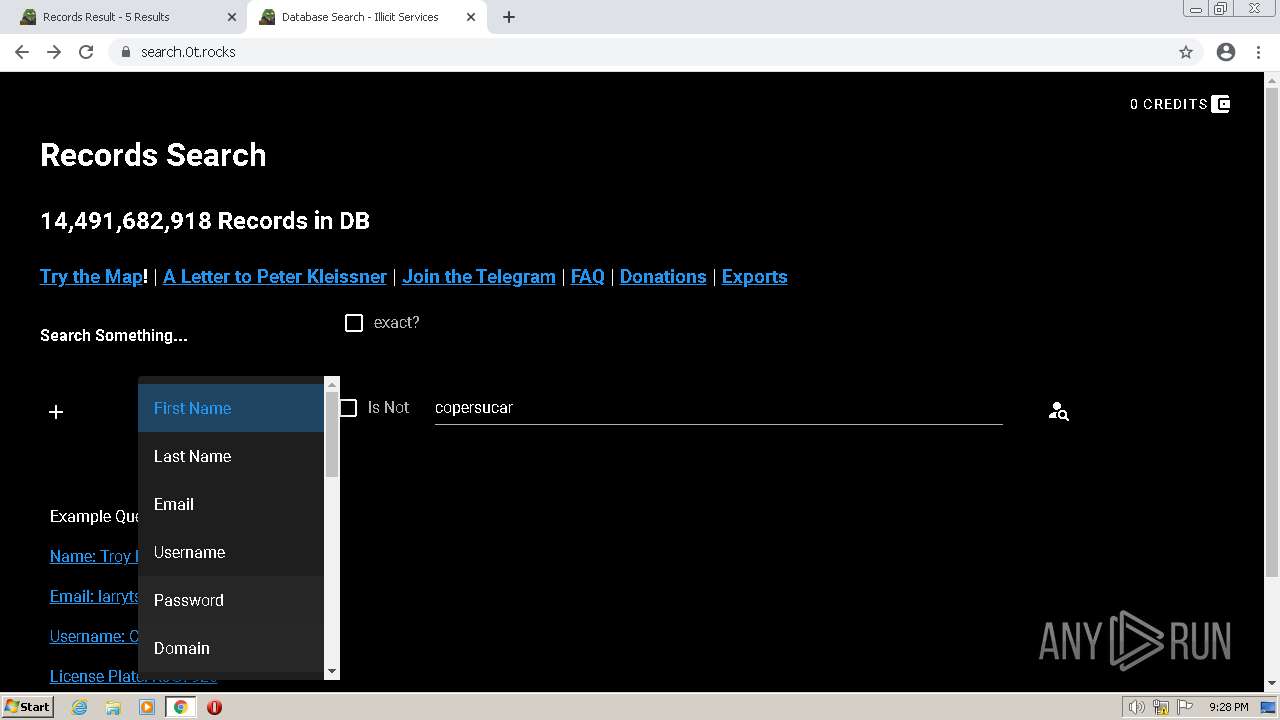
Task: Click the dropdown list scrollbar thumb
Action: [332, 433]
